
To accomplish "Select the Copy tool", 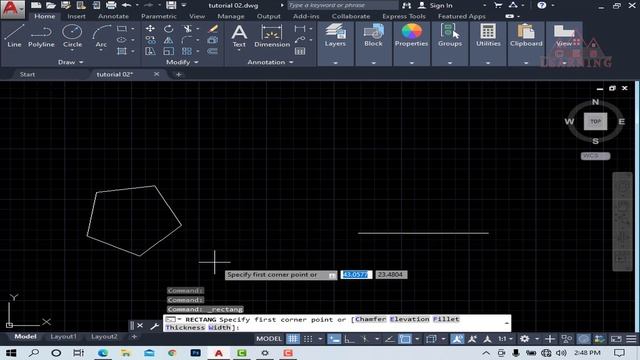I will click(150, 40).
